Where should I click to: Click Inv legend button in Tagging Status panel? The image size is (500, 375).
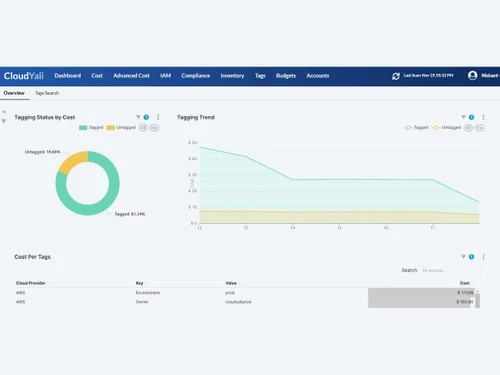pyautogui.click(x=154, y=128)
